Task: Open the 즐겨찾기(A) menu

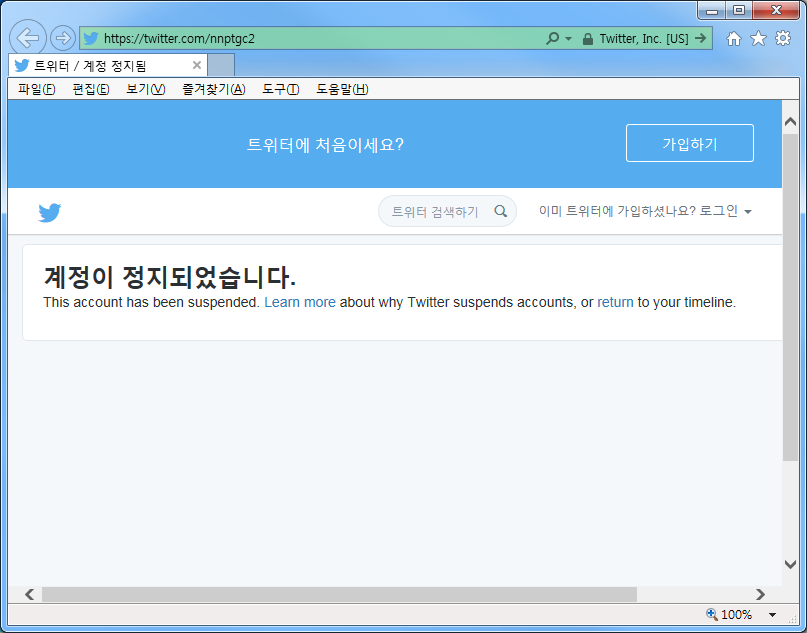Action: tap(214, 89)
